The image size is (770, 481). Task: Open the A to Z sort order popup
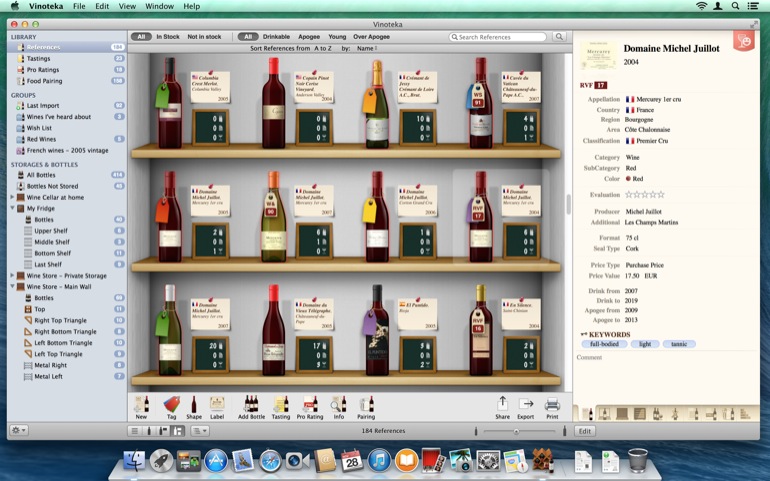pyautogui.click(x=323, y=48)
